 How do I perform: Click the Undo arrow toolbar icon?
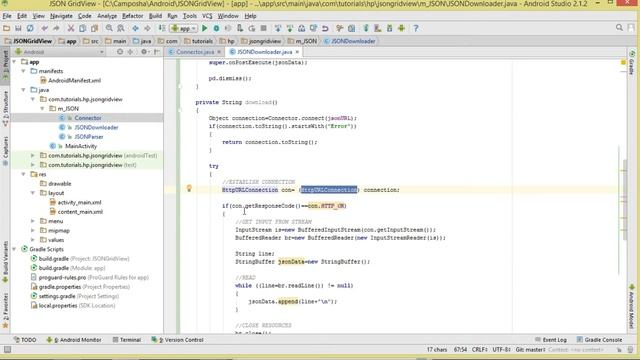44,28
